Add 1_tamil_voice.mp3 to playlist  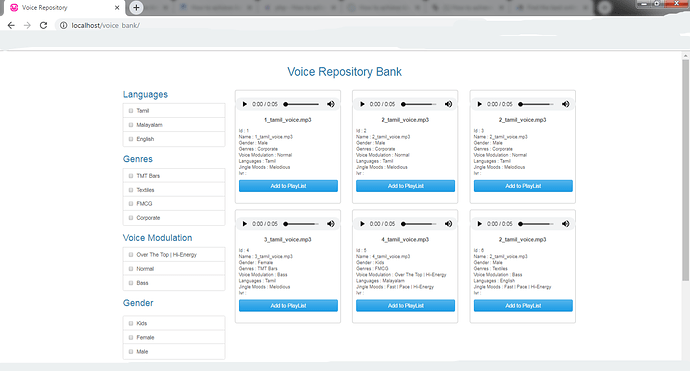coord(288,186)
